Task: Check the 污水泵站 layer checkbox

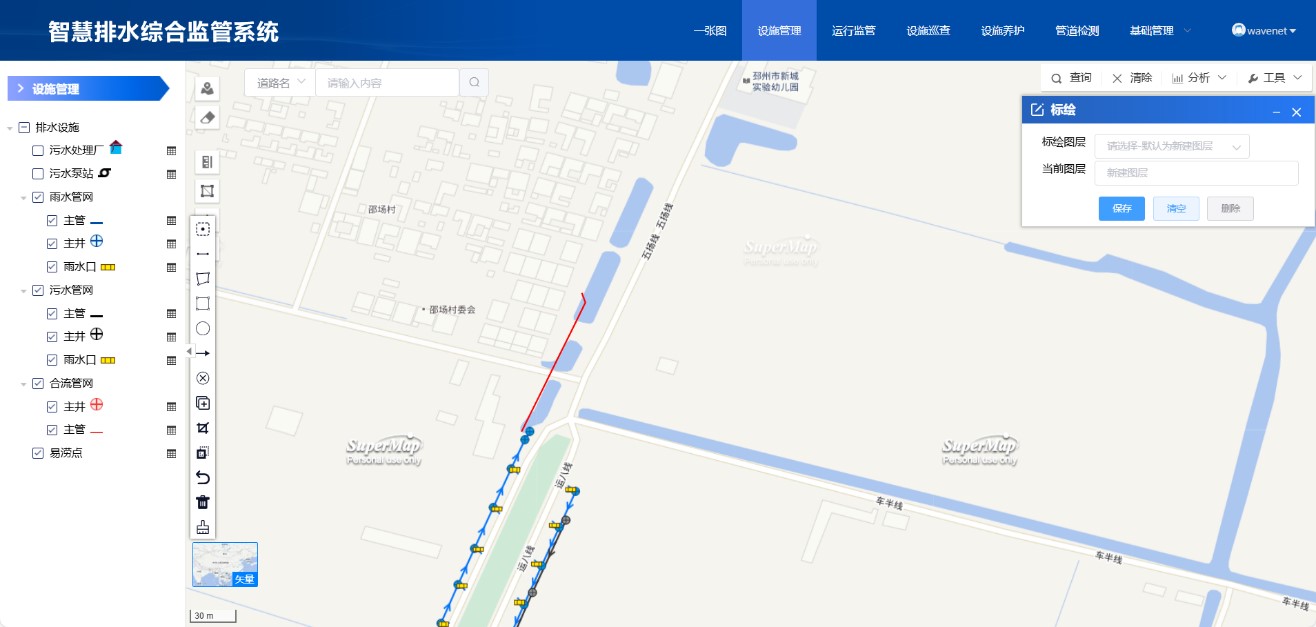Action: 38,174
